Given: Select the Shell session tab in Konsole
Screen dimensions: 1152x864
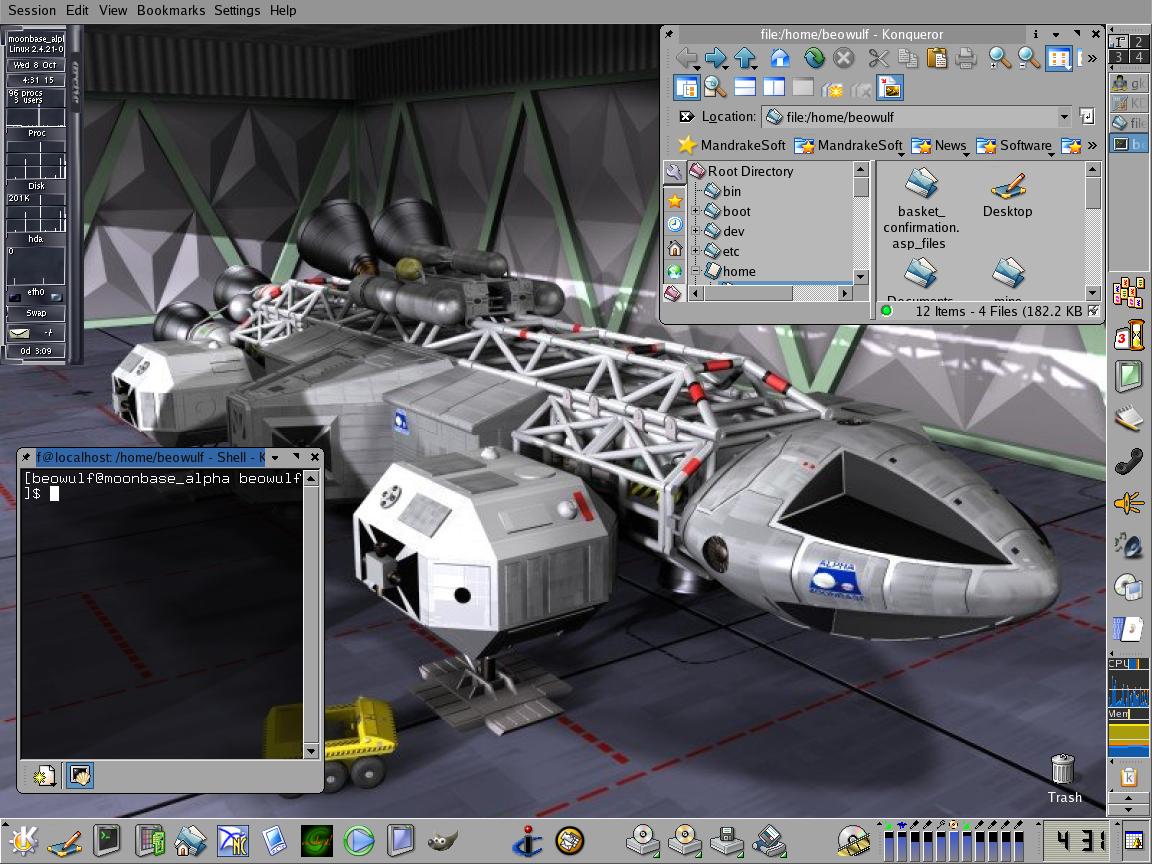Looking at the screenshot, I should tap(79, 775).
